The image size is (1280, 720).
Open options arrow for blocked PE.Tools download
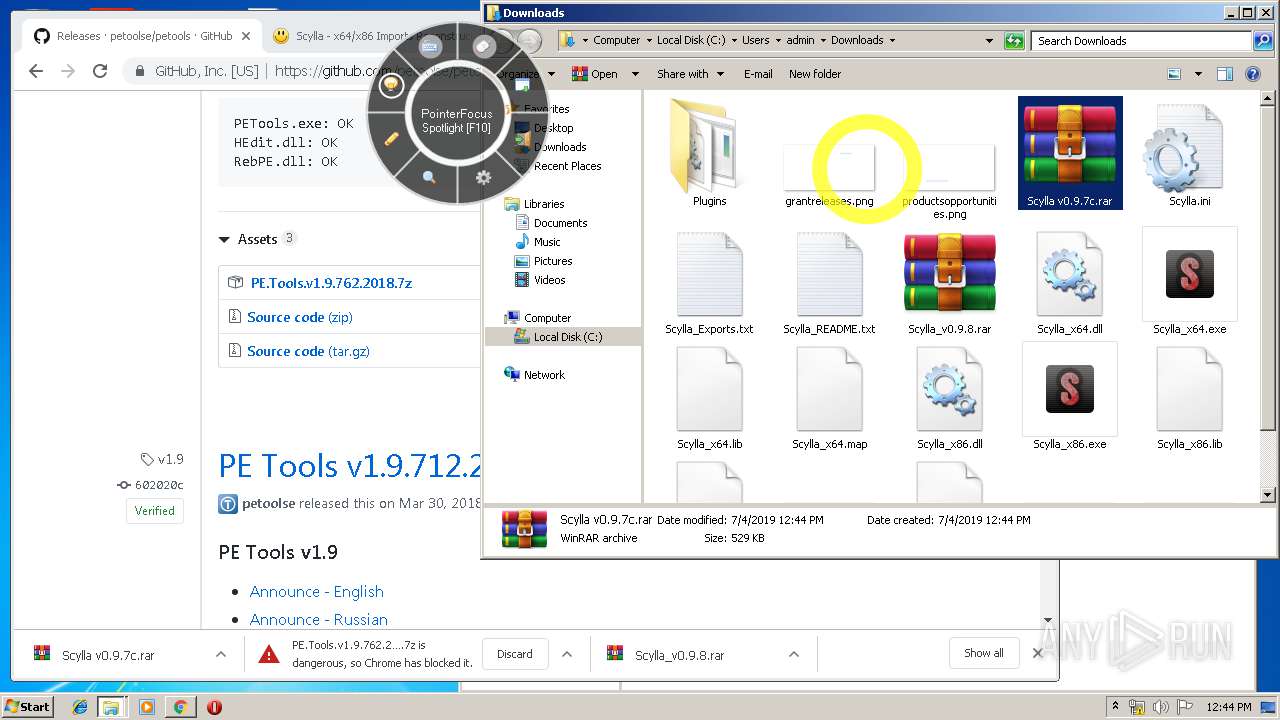coord(566,654)
